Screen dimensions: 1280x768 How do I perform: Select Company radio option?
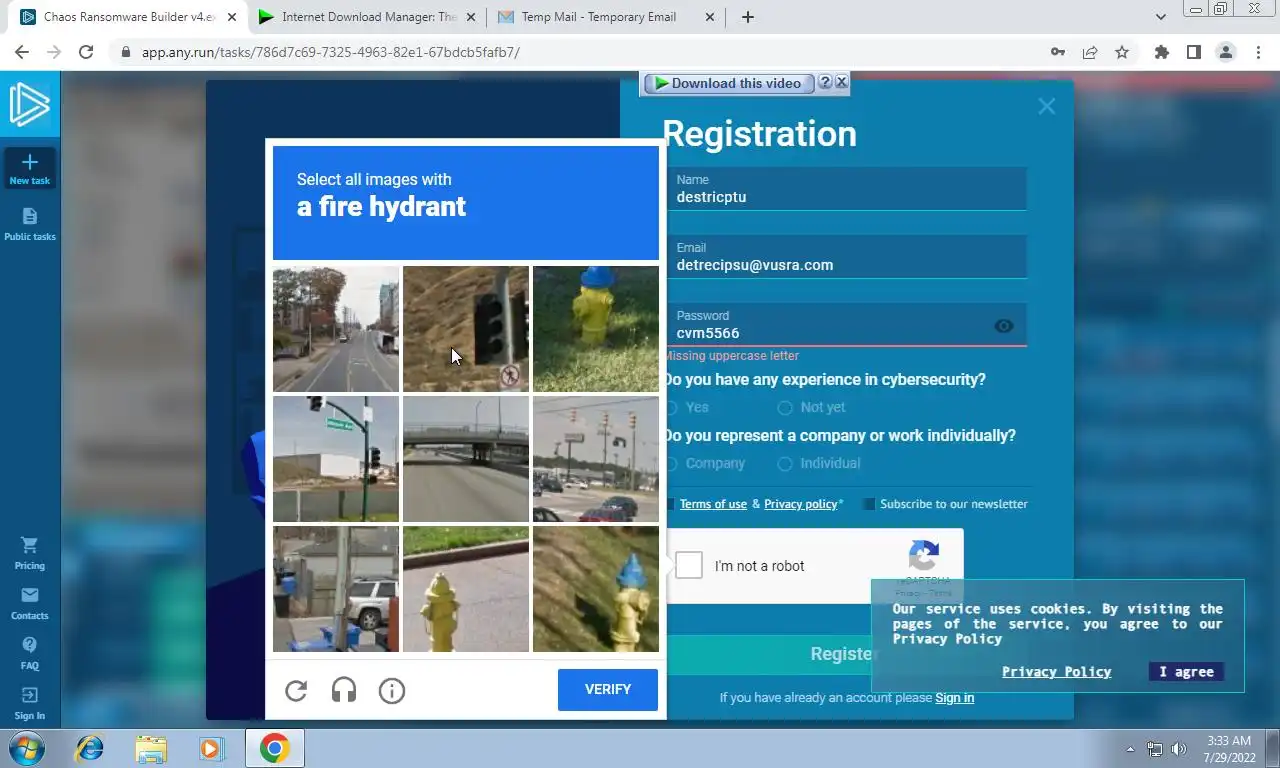tap(672, 464)
